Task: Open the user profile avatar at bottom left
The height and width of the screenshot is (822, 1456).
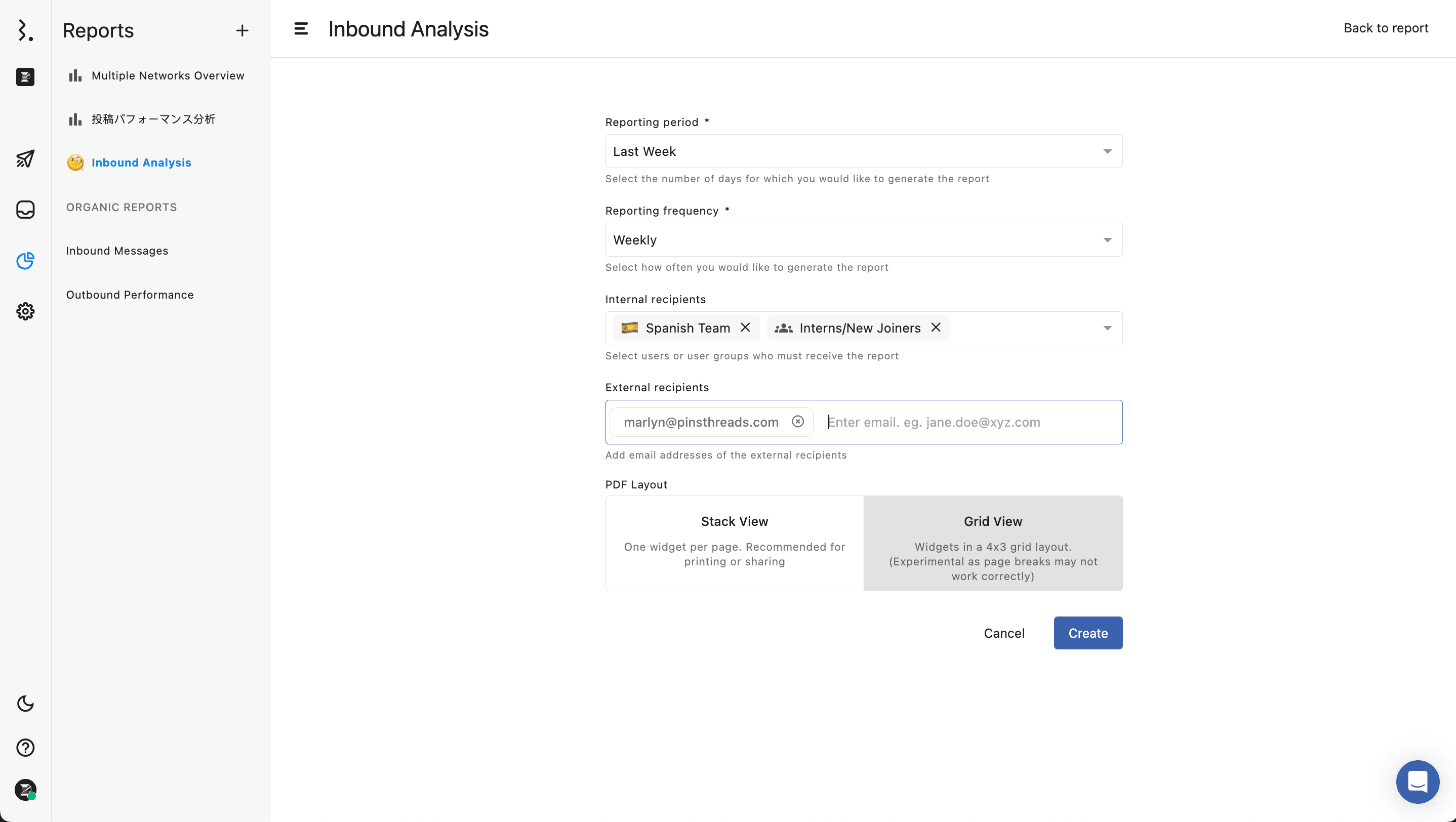Action: [25, 790]
